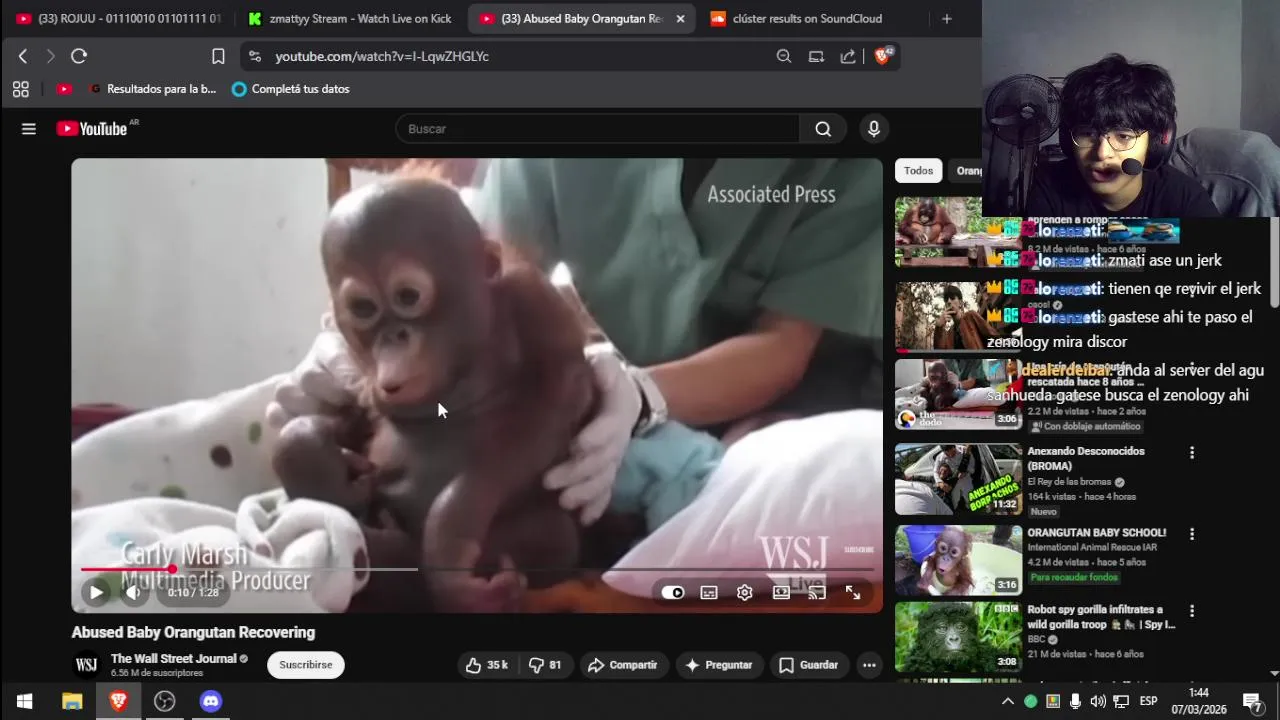Click the zoom magnifier icon in address bar
1280x720 pixels.
784,56
